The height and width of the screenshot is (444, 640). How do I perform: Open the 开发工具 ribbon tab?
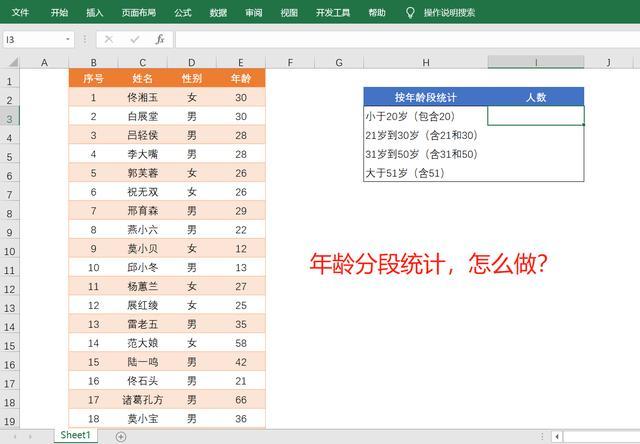pyautogui.click(x=333, y=13)
